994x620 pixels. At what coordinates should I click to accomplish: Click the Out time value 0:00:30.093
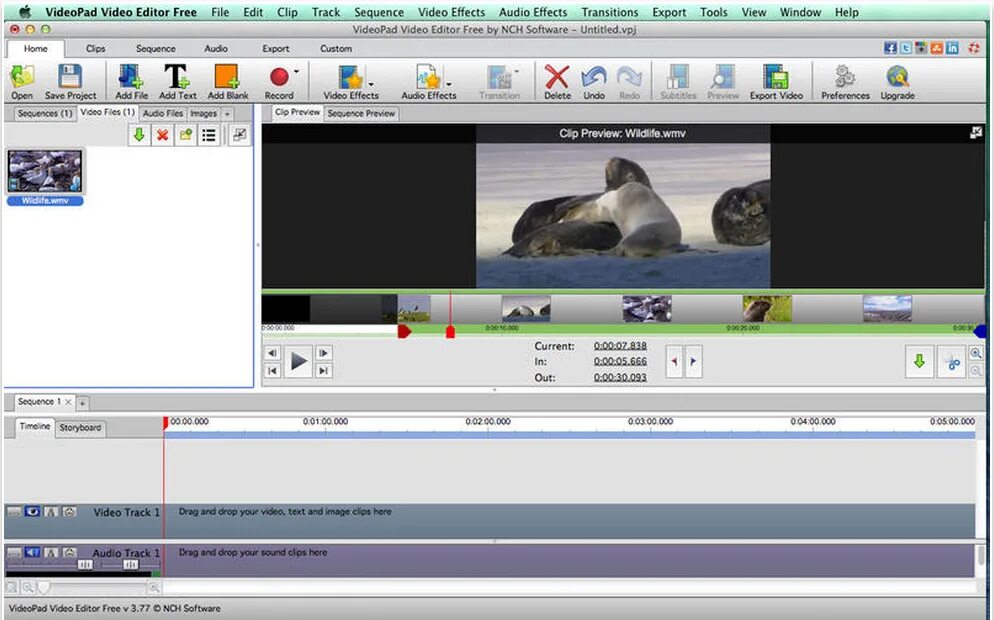click(x=620, y=377)
